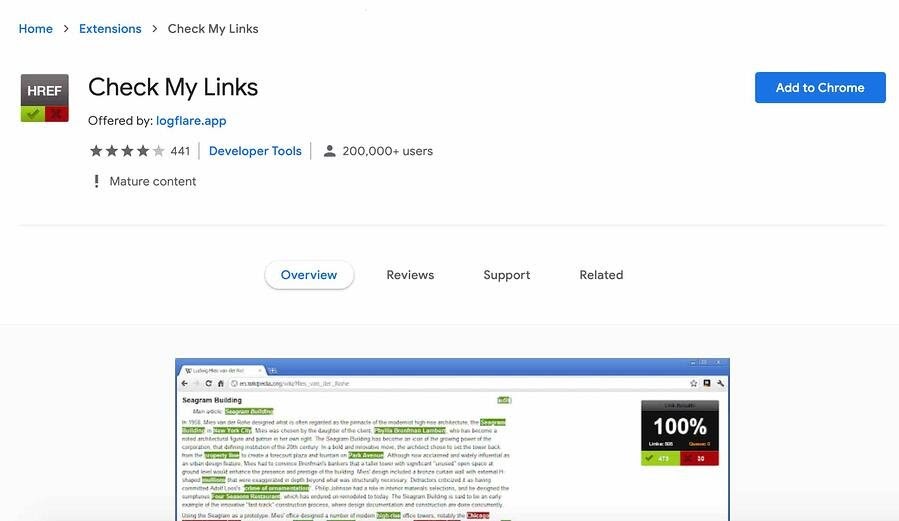Click the wrench menu icon in preview browser
Viewport: 899px width, 521px height.
721,383
